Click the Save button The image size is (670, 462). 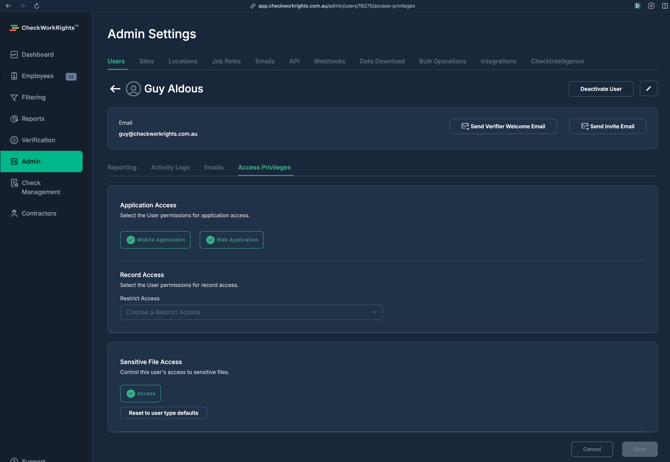(x=640, y=449)
